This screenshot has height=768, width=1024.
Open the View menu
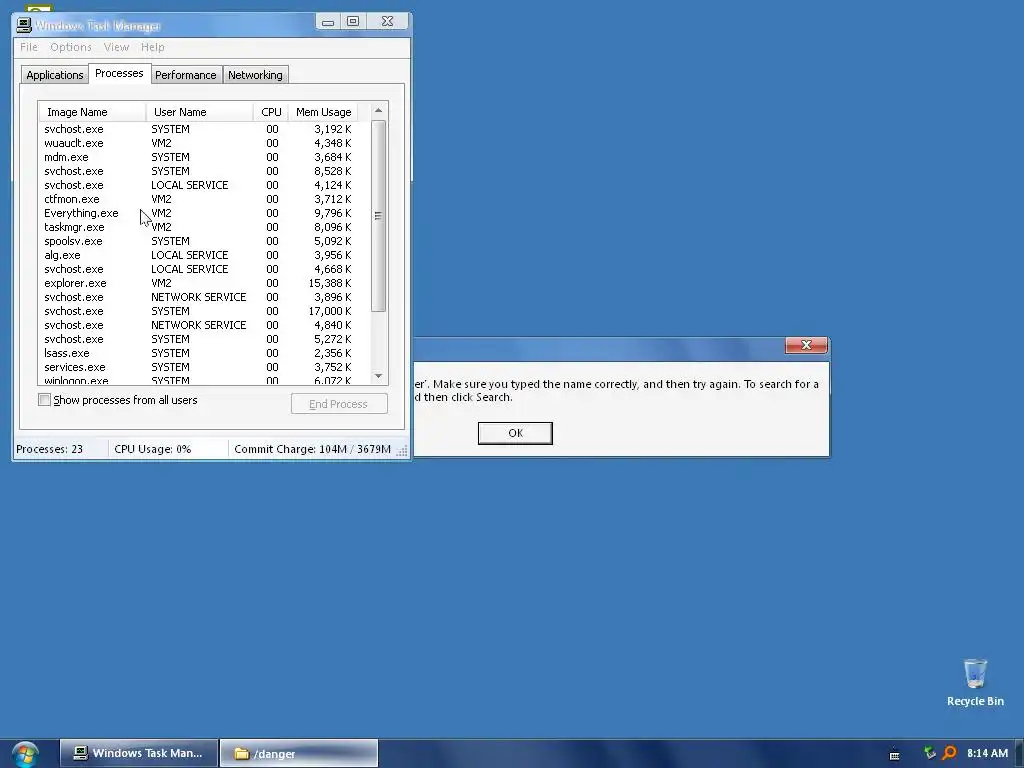pyautogui.click(x=116, y=47)
